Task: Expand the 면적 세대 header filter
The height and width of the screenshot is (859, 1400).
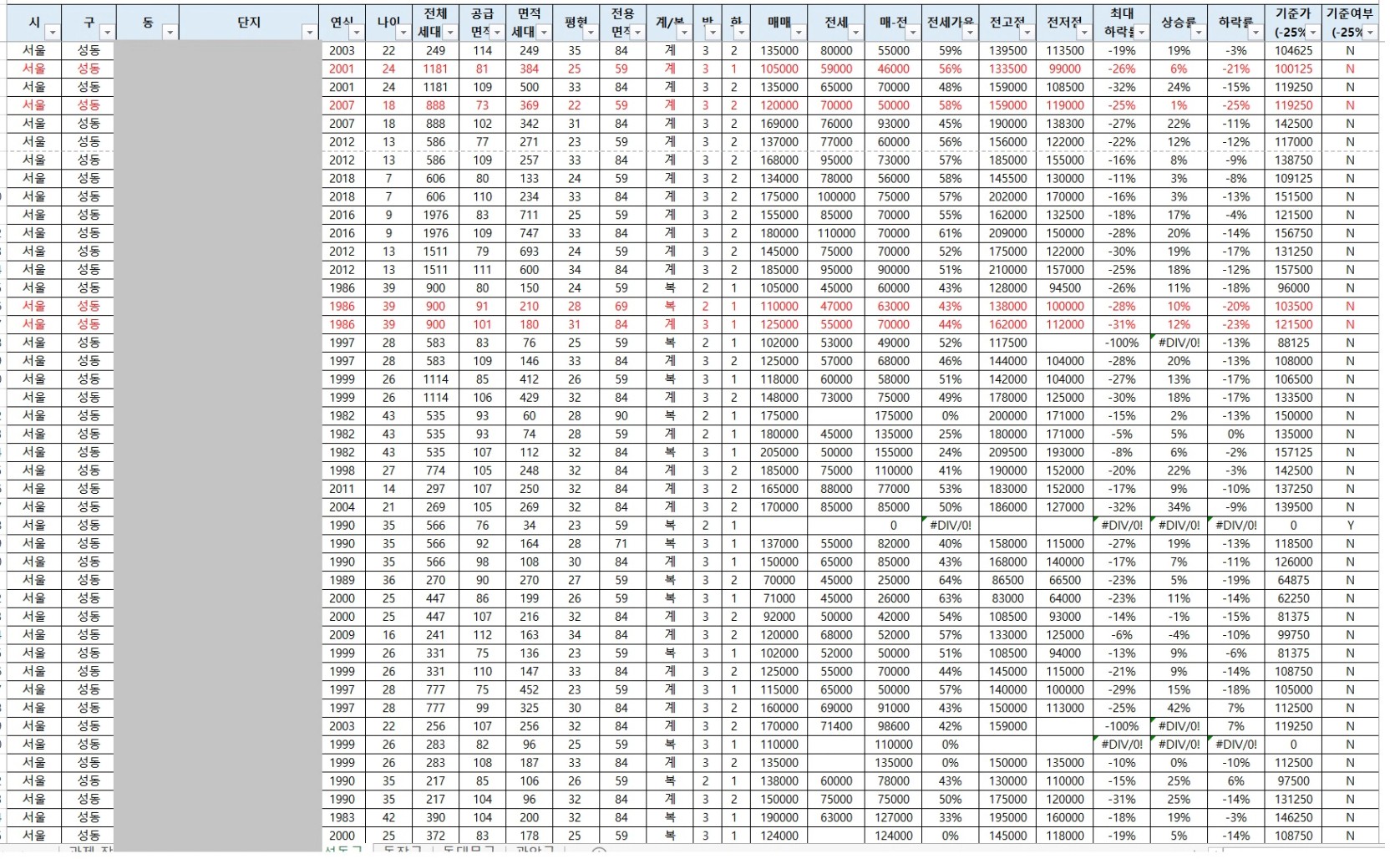Action: click(x=544, y=33)
